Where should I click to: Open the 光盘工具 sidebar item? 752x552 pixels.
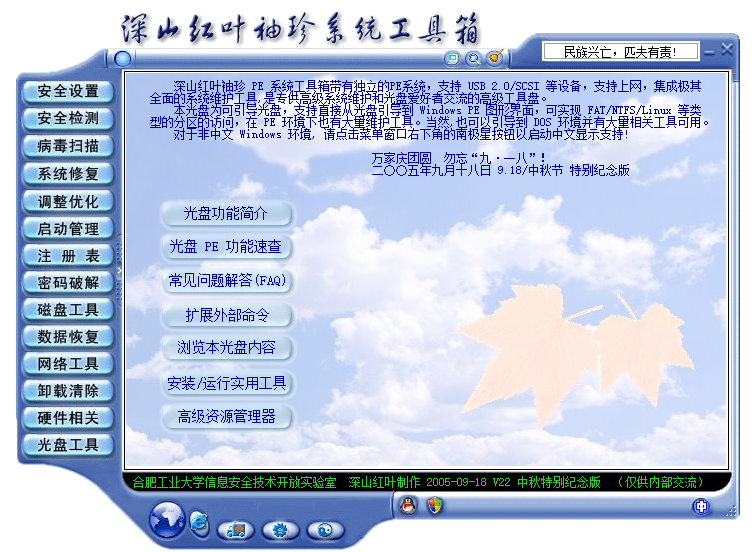(68, 445)
